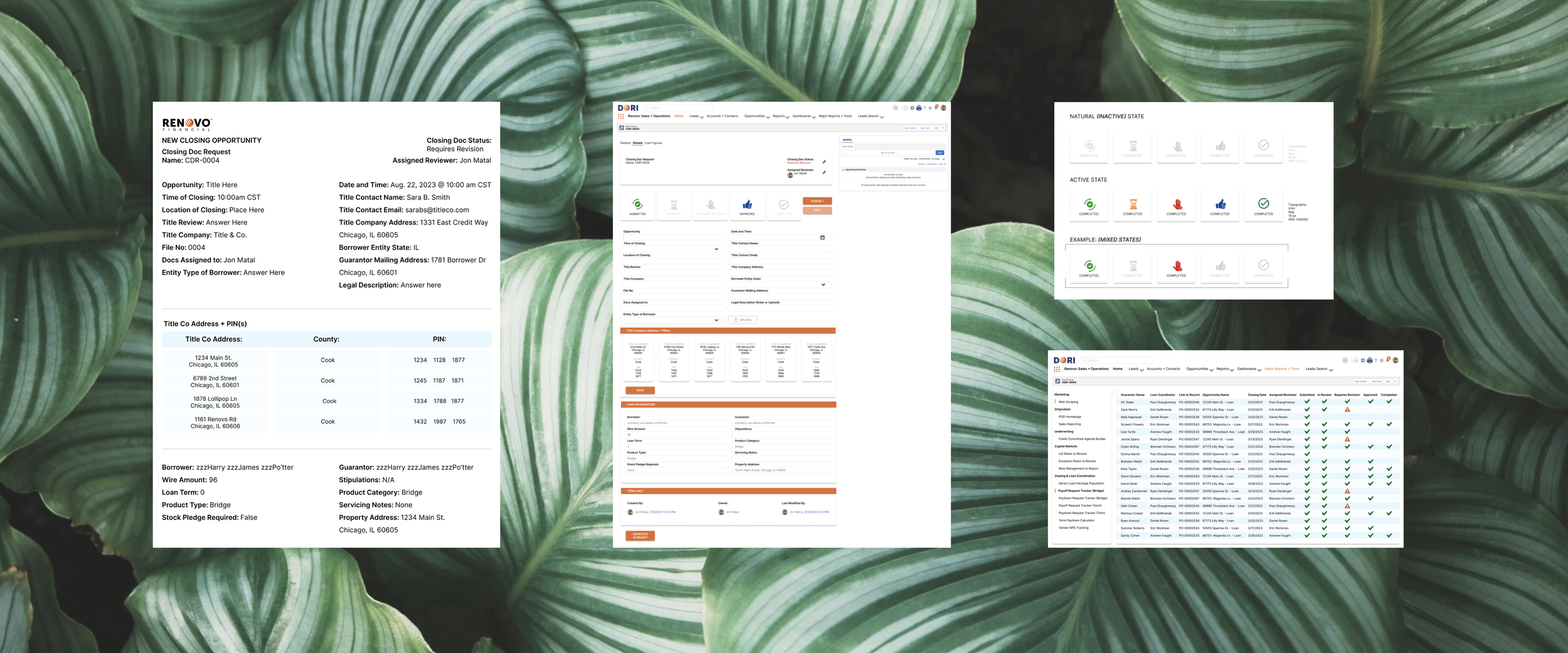1568x653 pixels.
Task: Select the 1234 Main St. title company address card
Action: click(638, 361)
